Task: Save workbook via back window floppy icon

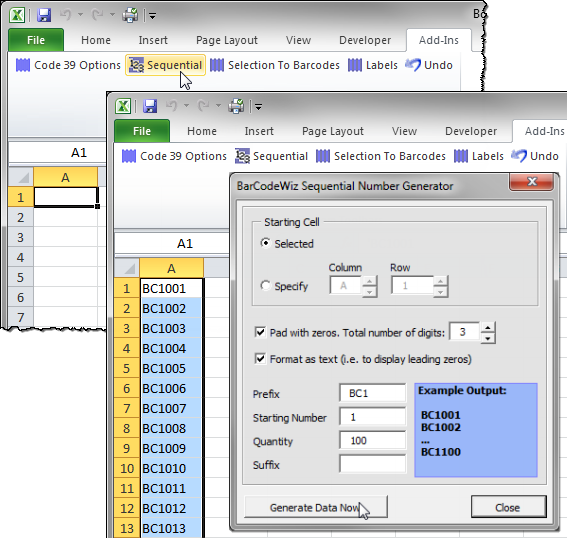Action: 44,15
